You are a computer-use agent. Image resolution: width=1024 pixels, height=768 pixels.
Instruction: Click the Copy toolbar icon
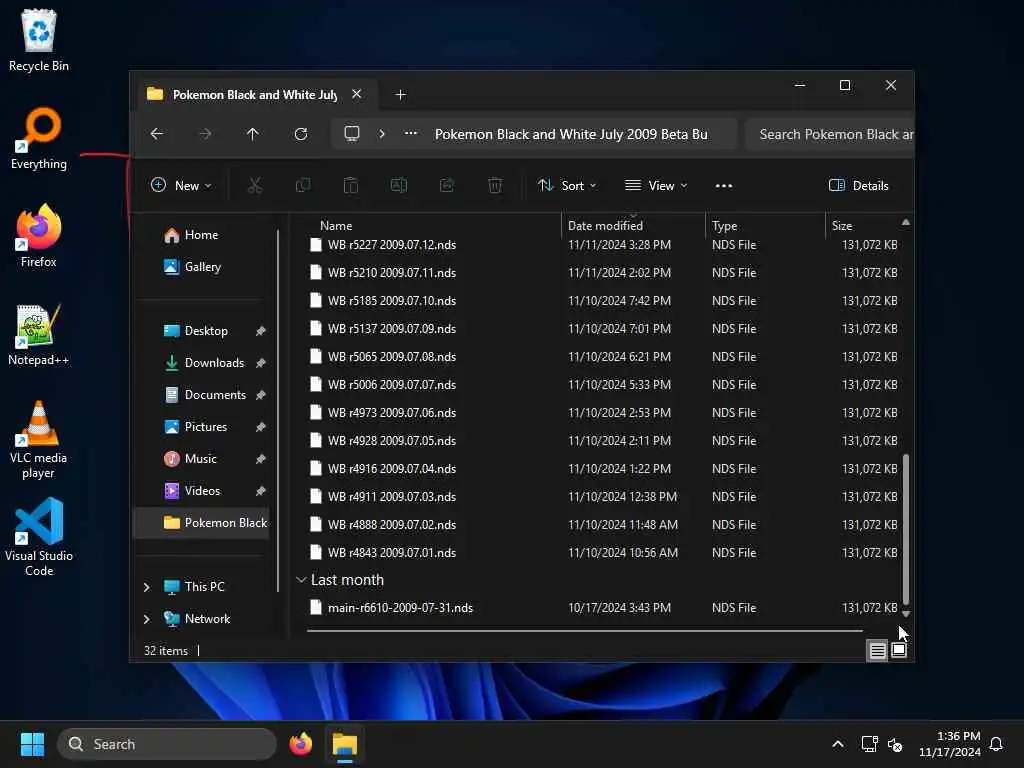[x=303, y=185]
